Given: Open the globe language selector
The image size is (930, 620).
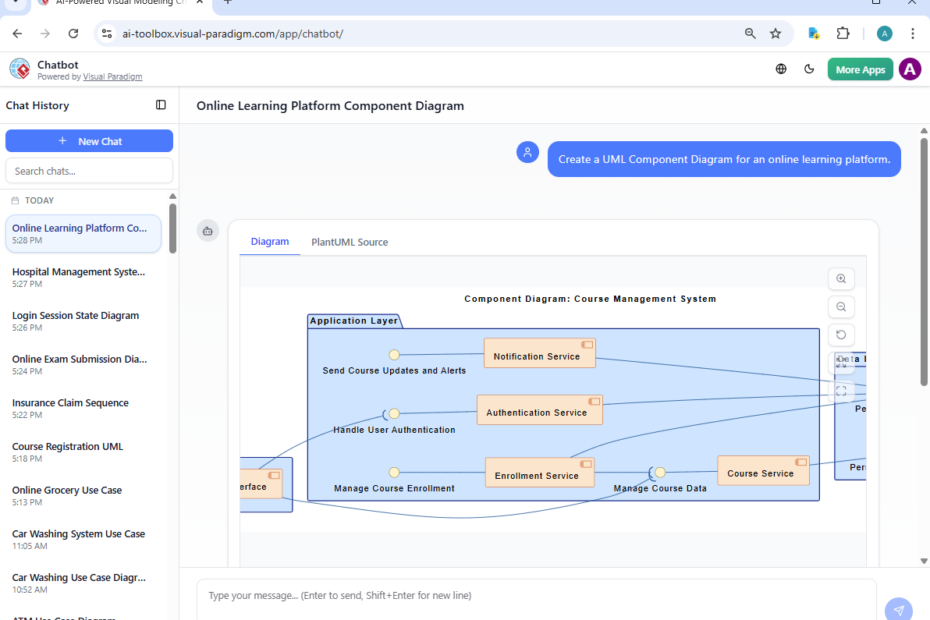Looking at the screenshot, I should (781, 69).
